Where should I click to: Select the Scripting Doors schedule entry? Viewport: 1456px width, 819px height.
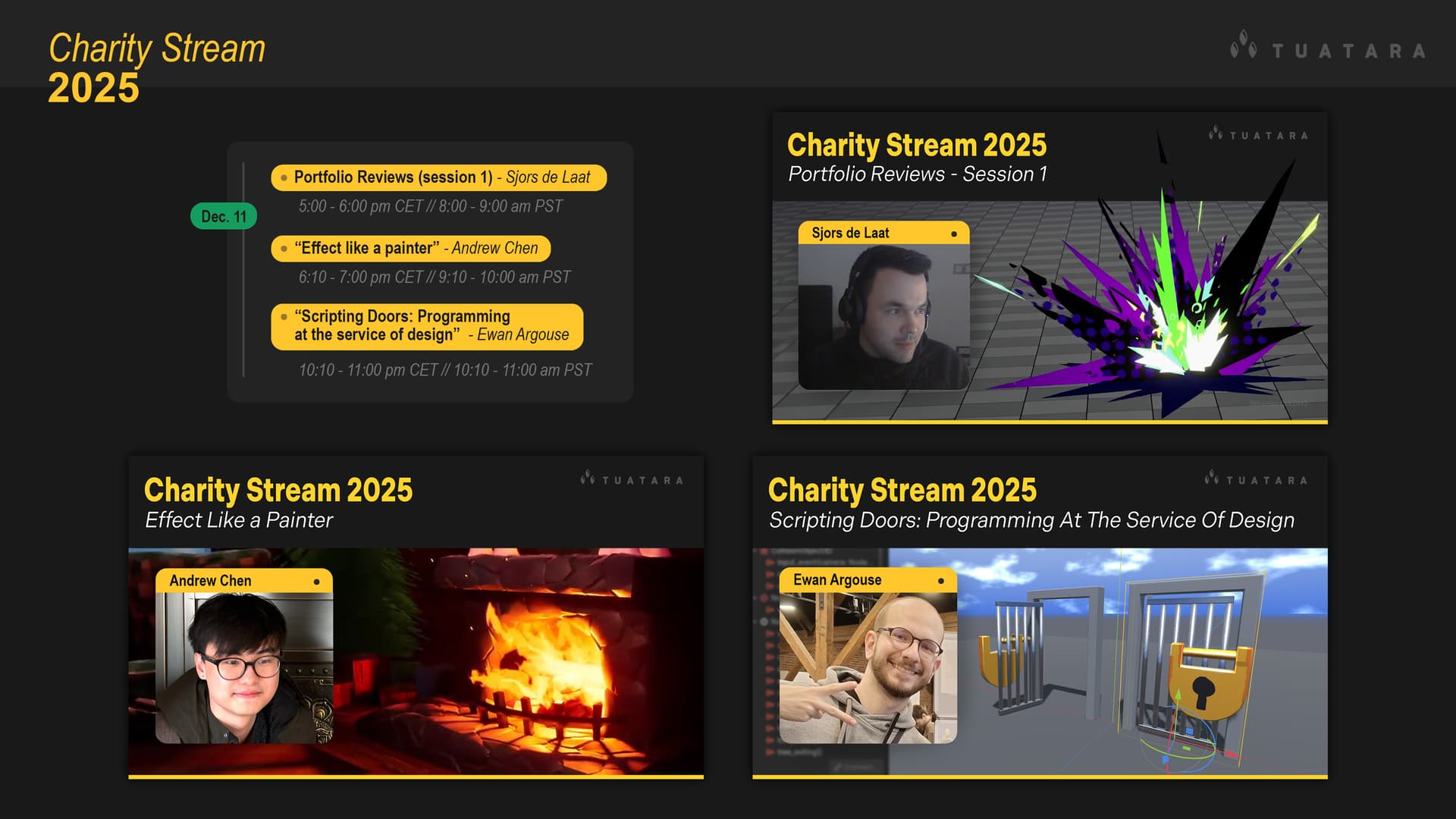pyautogui.click(x=427, y=326)
